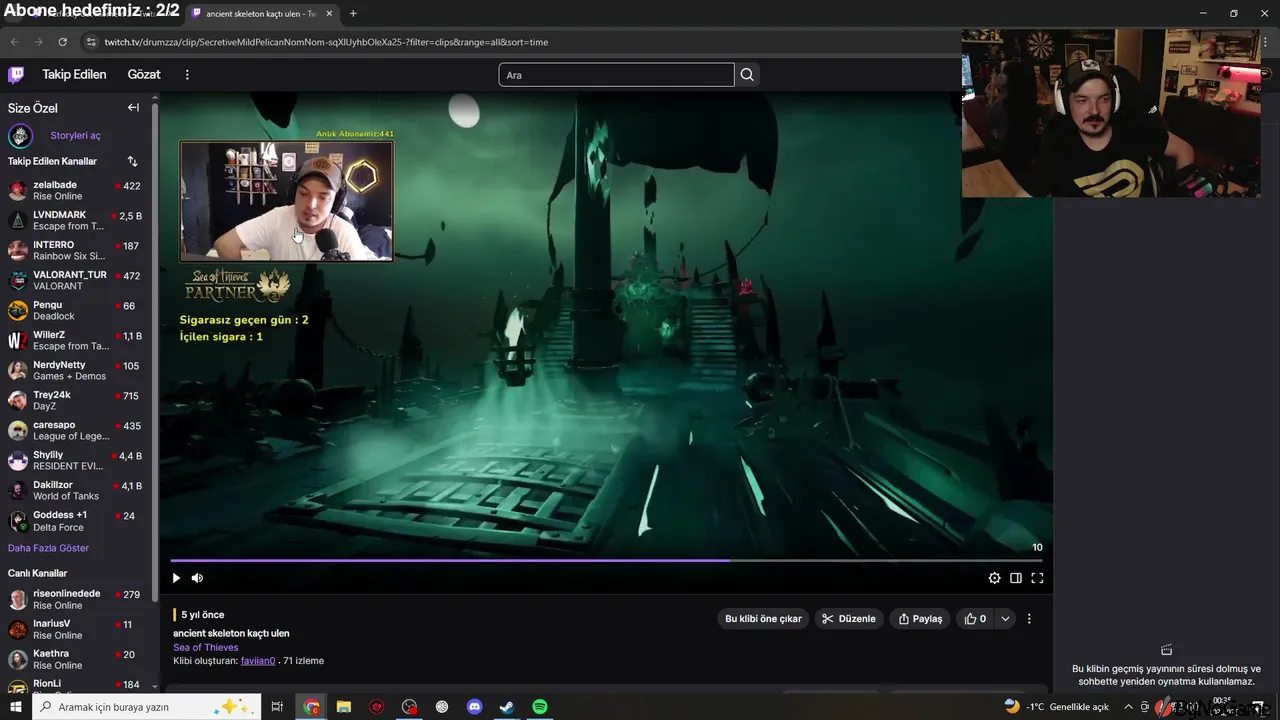Image resolution: width=1280 pixels, height=720 pixels.
Task: Open clip creator faviian0 profile
Action: pyautogui.click(x=258, y=661)
